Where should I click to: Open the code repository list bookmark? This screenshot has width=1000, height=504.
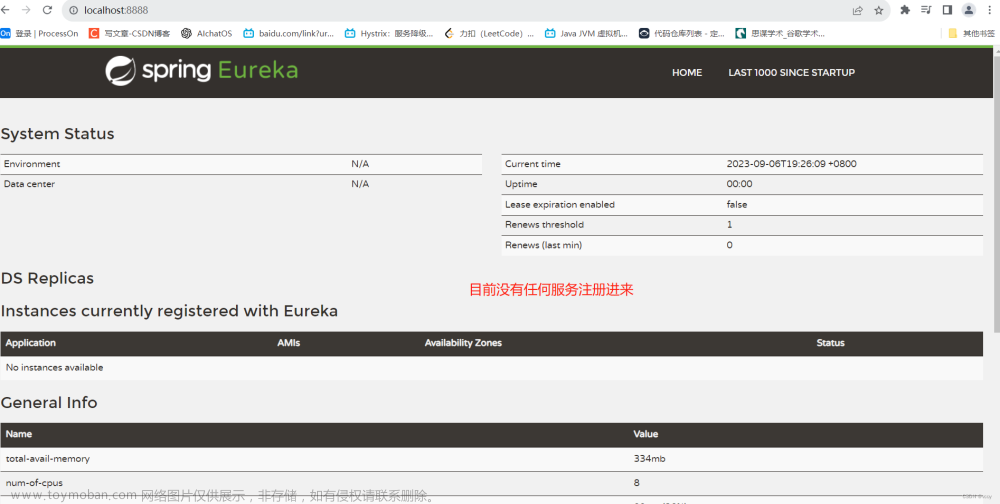[682, 33]
